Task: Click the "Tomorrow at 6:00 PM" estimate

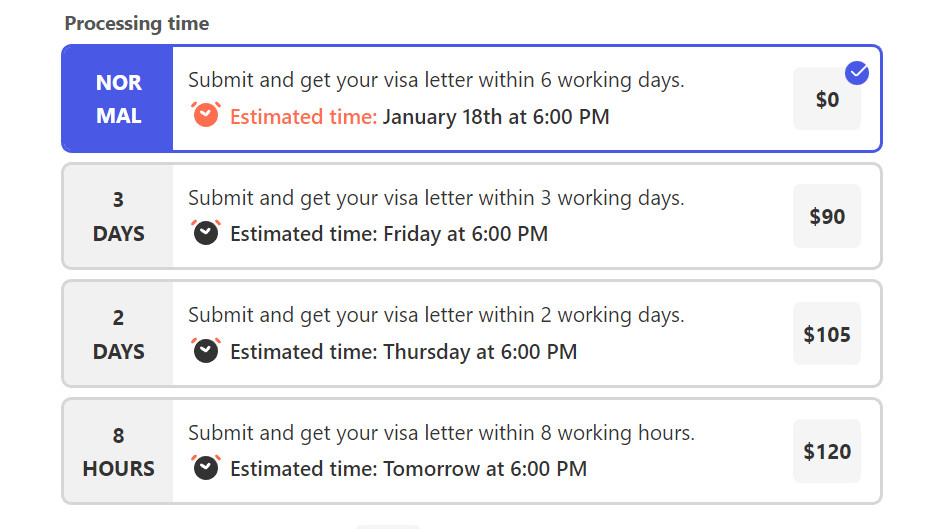Action: 485,468
